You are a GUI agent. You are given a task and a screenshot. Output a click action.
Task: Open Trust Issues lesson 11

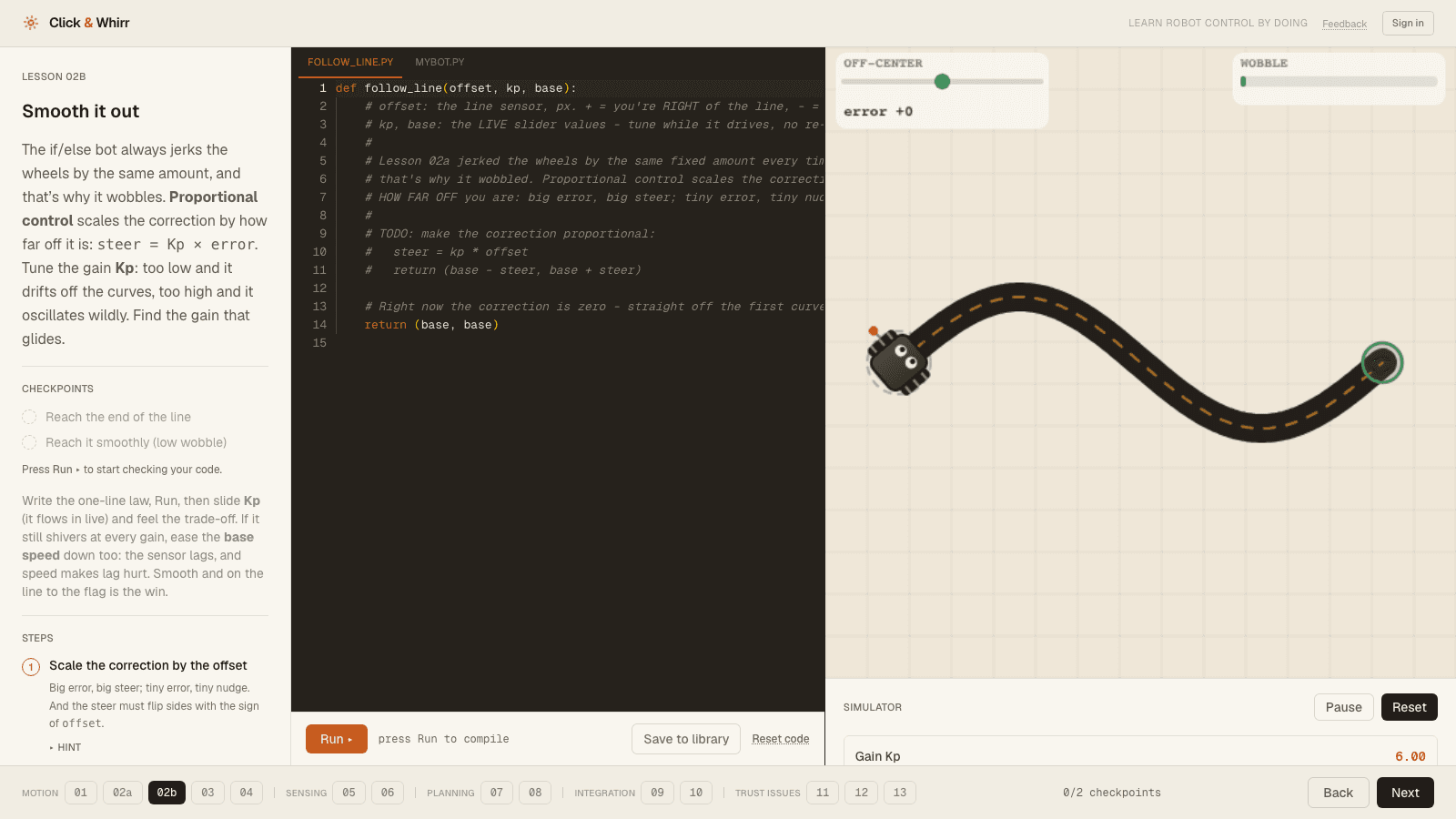[823, 793]
